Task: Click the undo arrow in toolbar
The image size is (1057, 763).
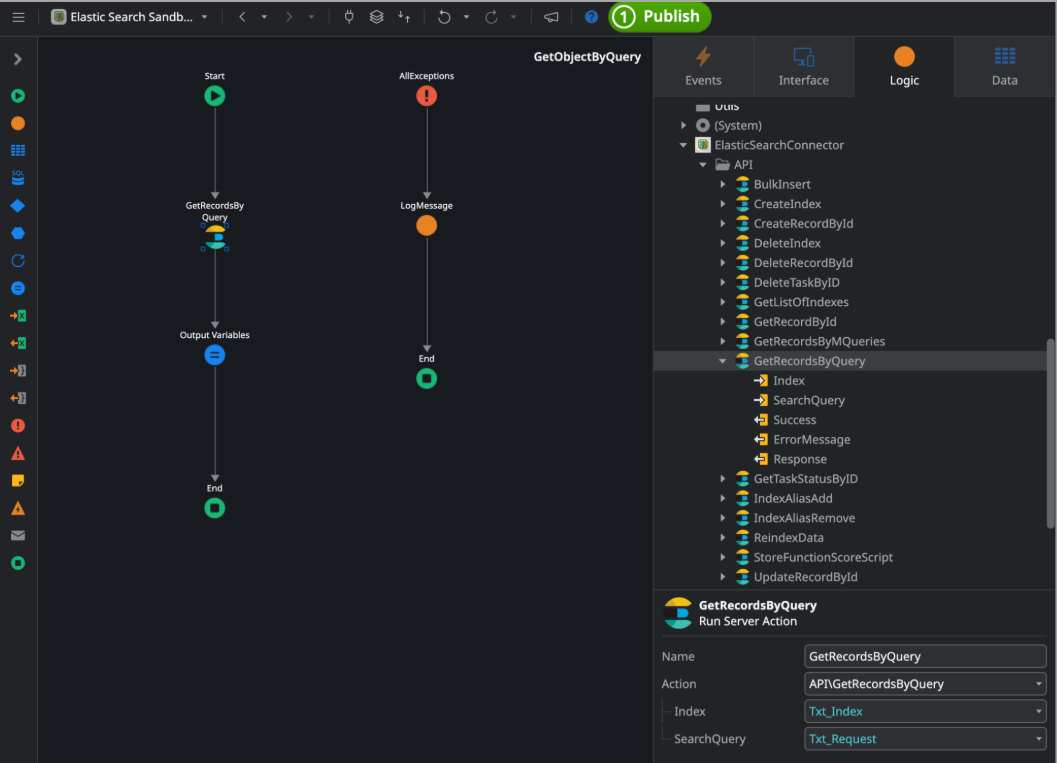Action: click(x=444, y=17)
